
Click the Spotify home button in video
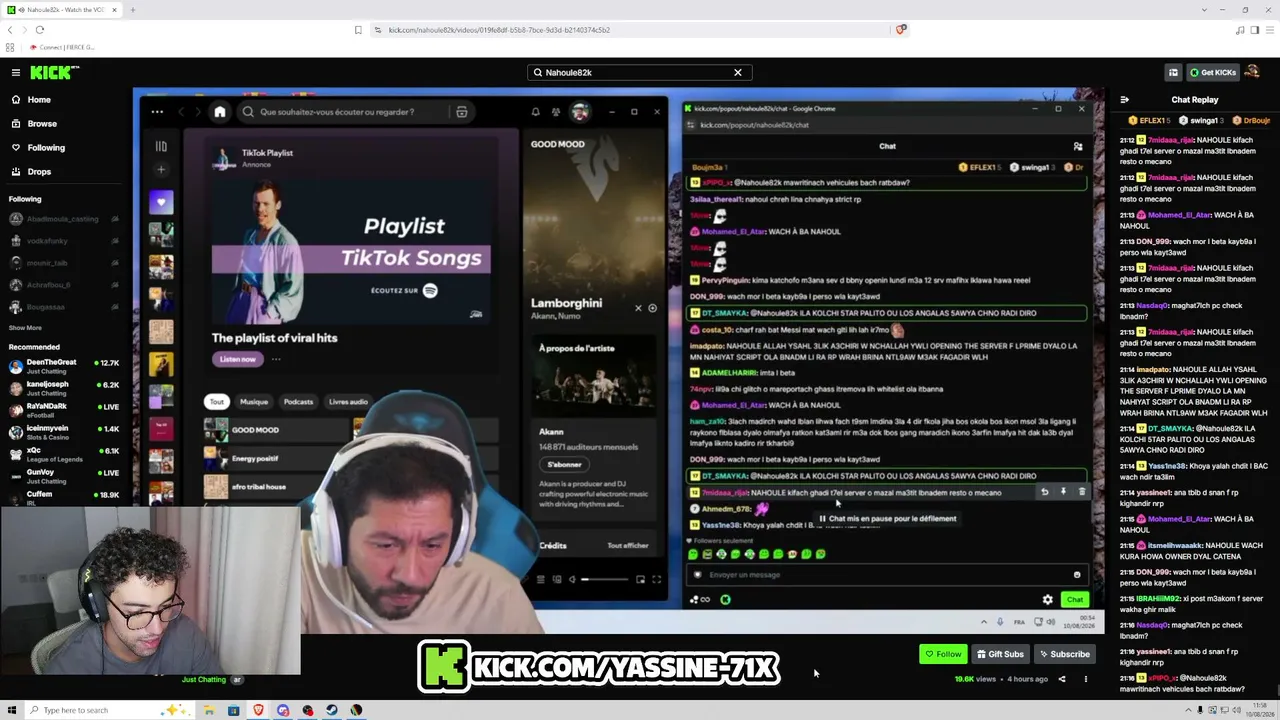coord(220,112)
